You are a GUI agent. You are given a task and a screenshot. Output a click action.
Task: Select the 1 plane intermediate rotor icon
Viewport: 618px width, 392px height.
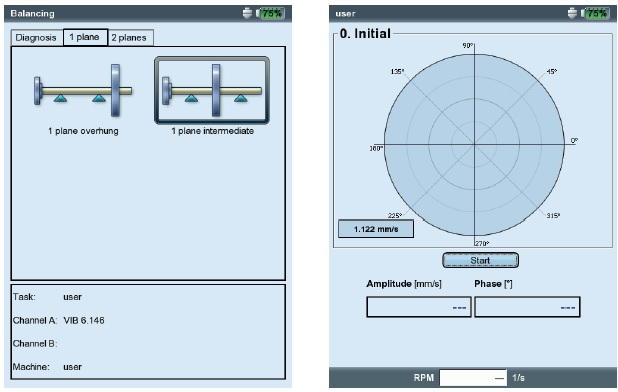(212, 90)
